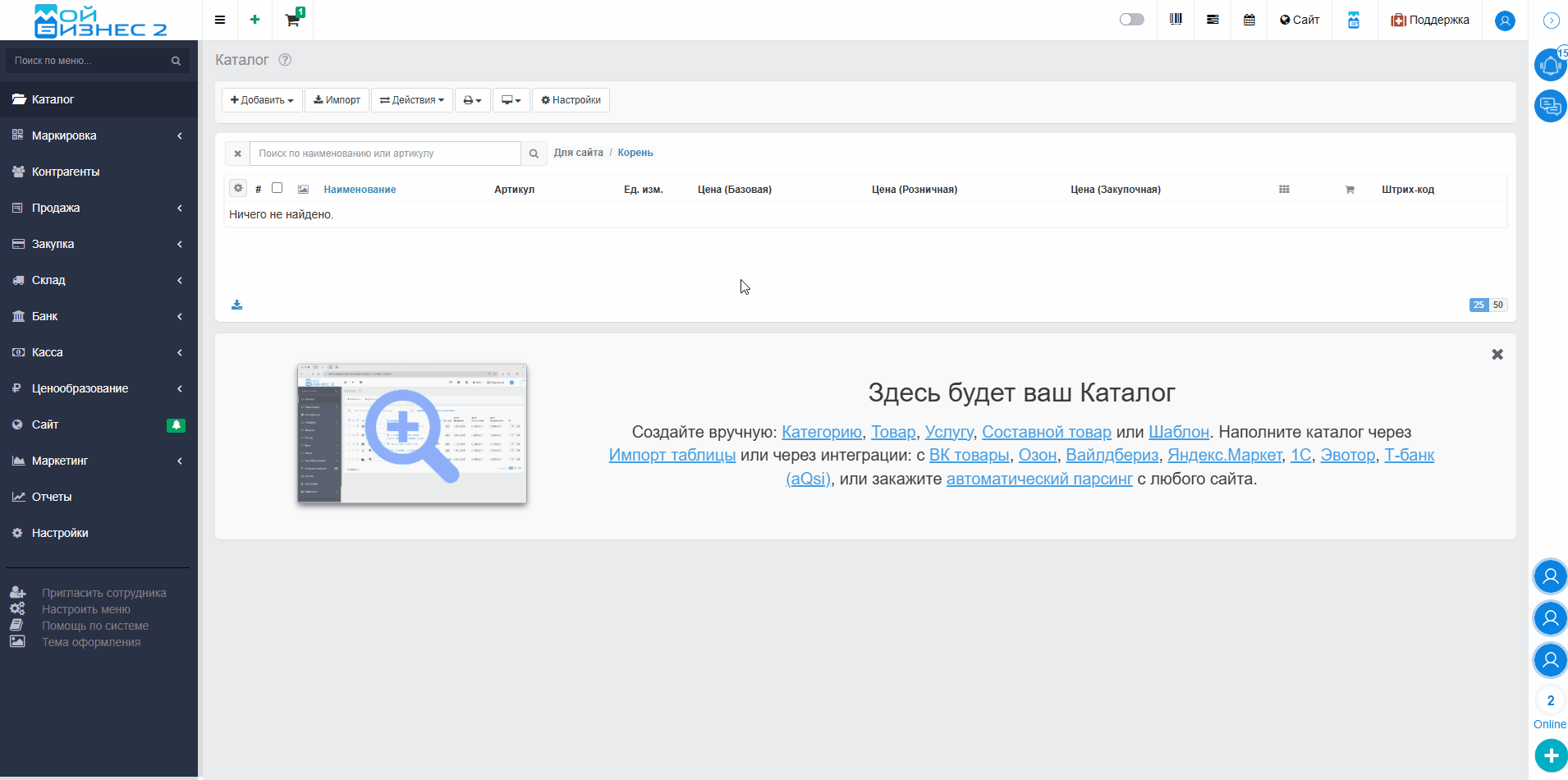Follow the Вайлдберриз integration link
Image resolution: width=1568 pixels, height=780 pixels.
(x=1112, y=455)
